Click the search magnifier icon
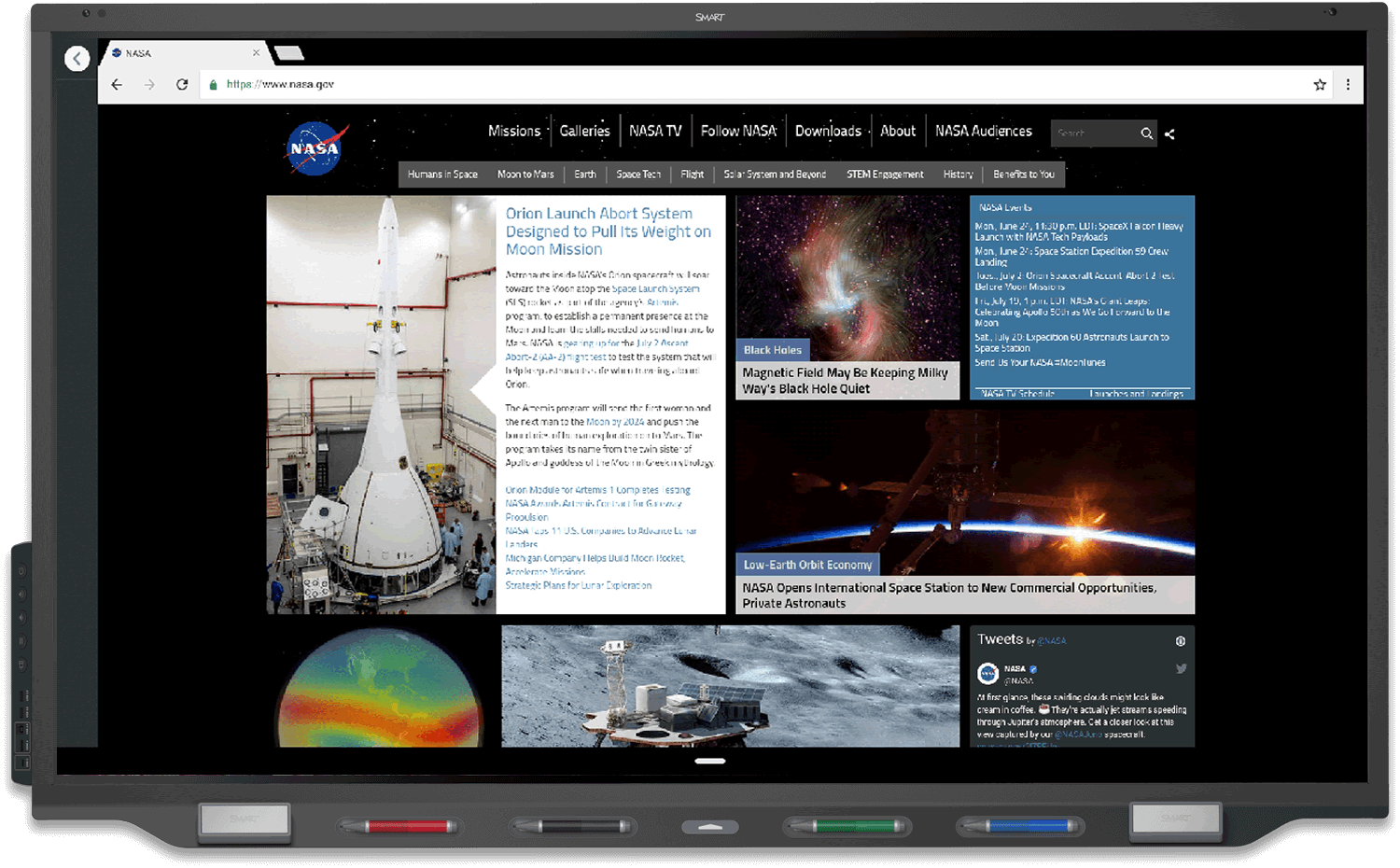The width and height of the screenshot is (1400, 868). [x=1146, y=133]
